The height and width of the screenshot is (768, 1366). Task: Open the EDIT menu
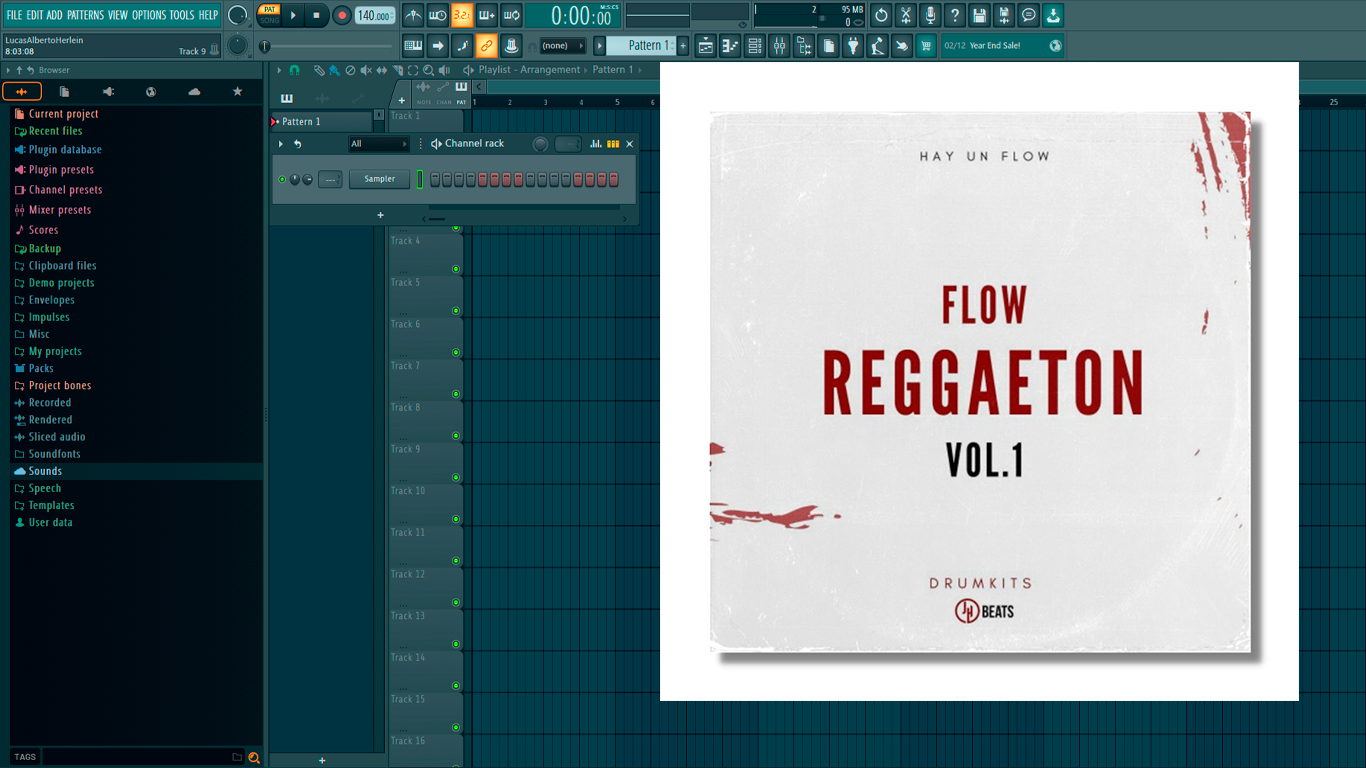tap(35, 15)
